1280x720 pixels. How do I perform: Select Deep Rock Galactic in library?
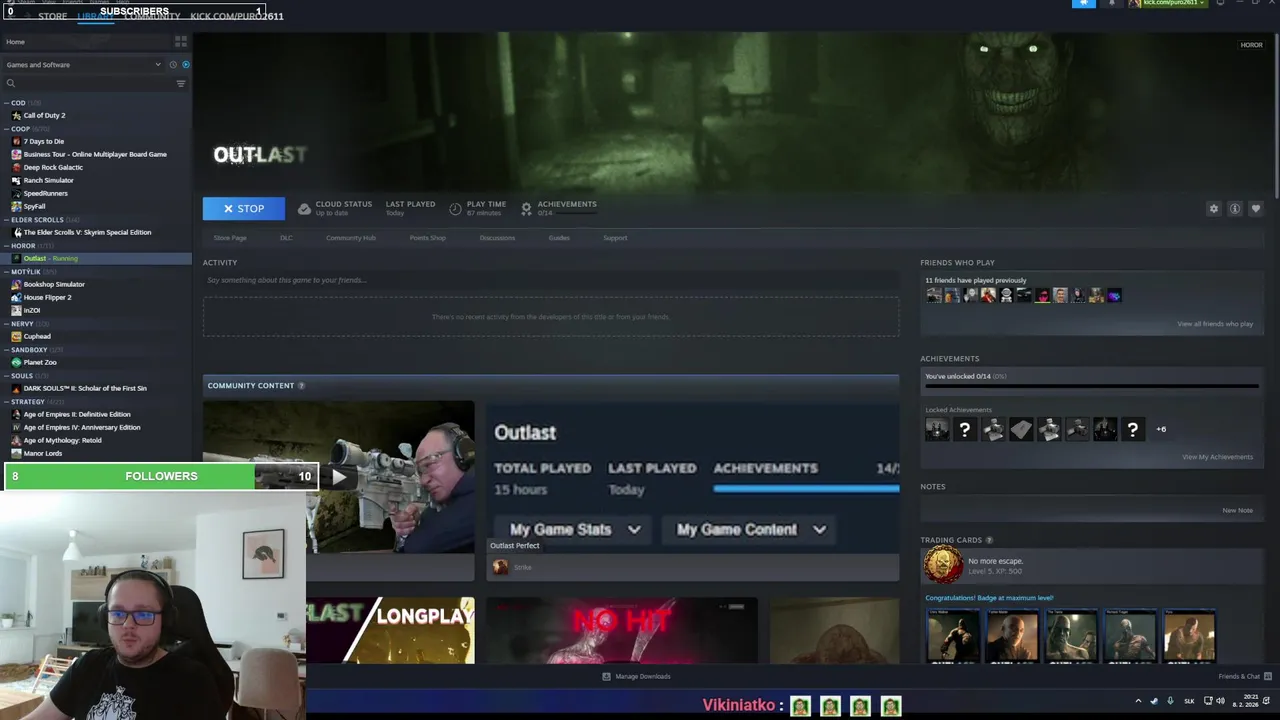pyautogui.click(x=53, y=168)
